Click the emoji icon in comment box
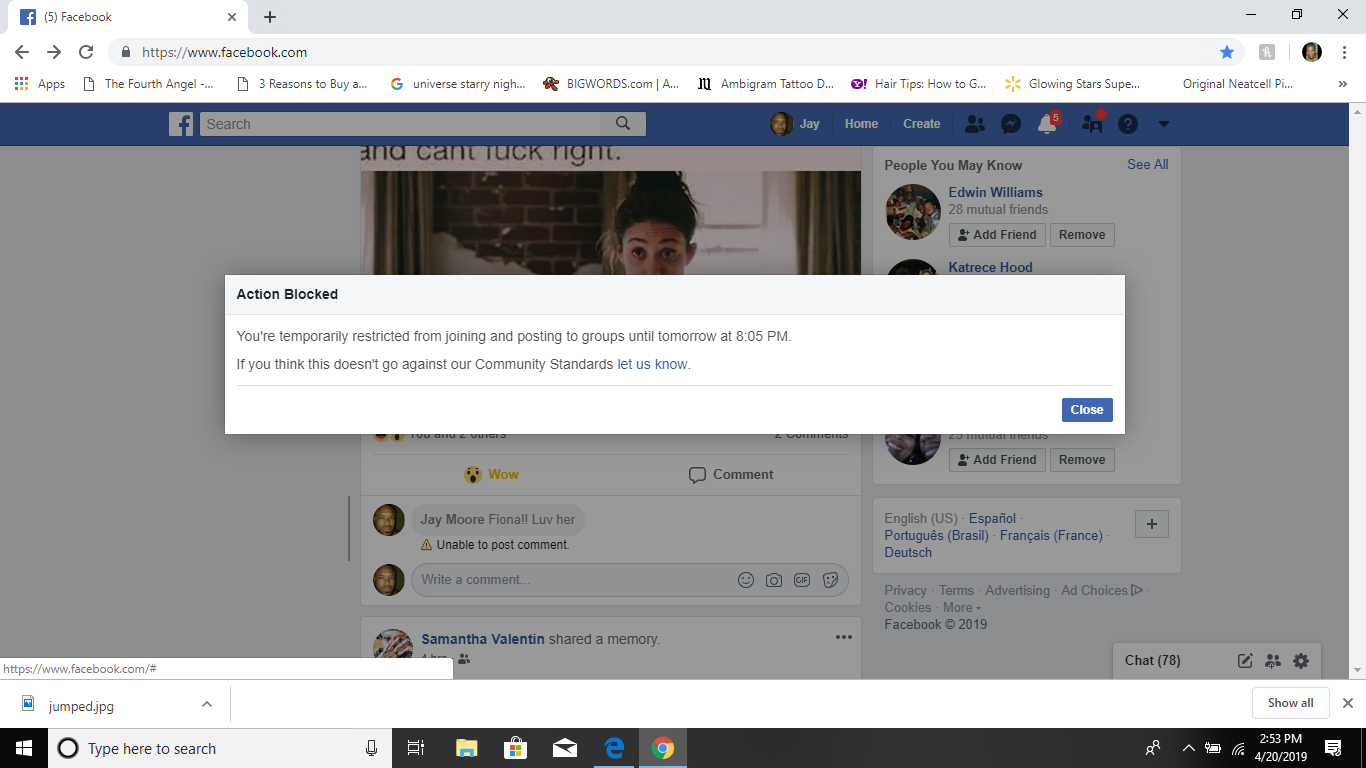This screenshot has width=1366, height=768. pos(745,580)
